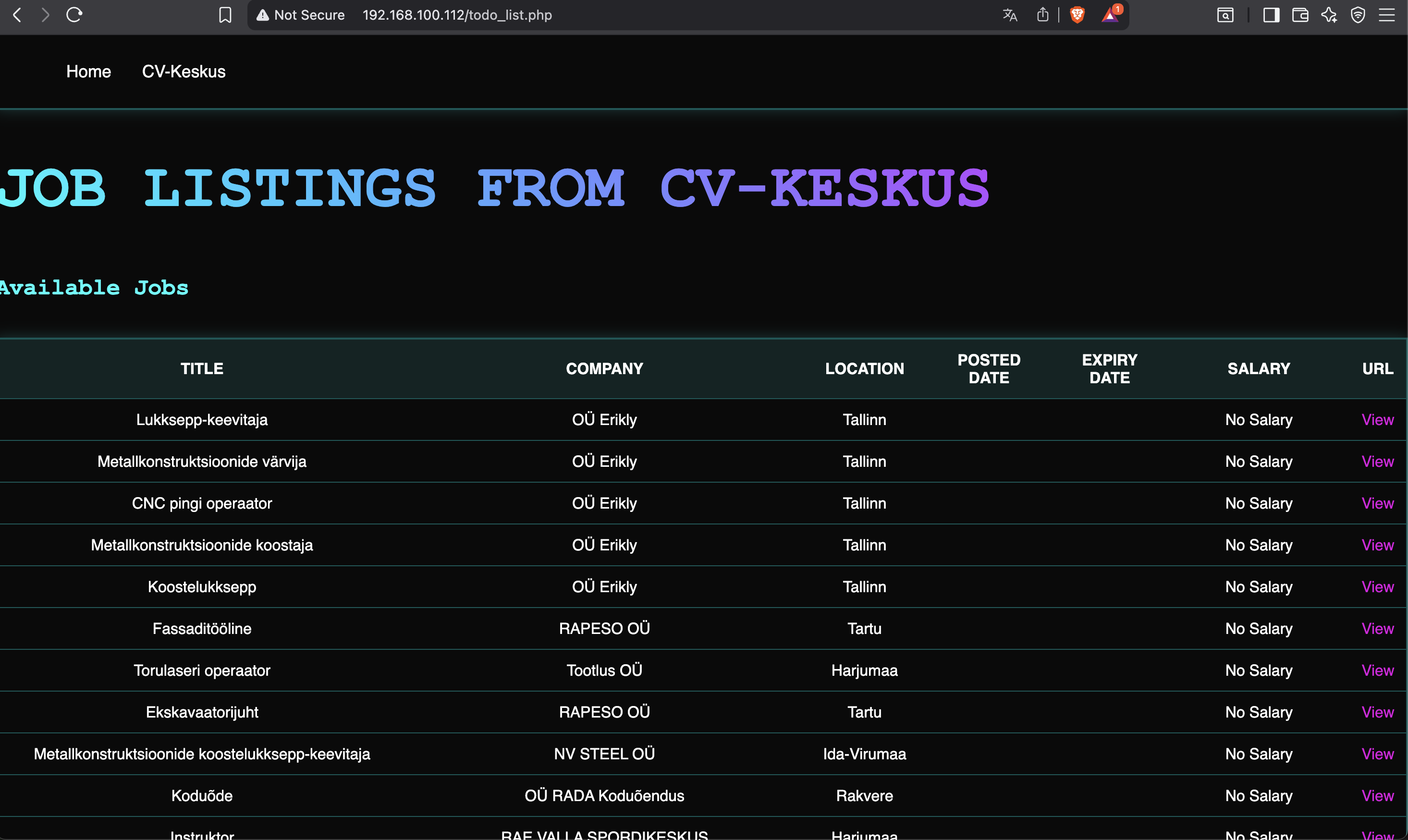Open the Brave Wallet icon

coord(1300,15)
